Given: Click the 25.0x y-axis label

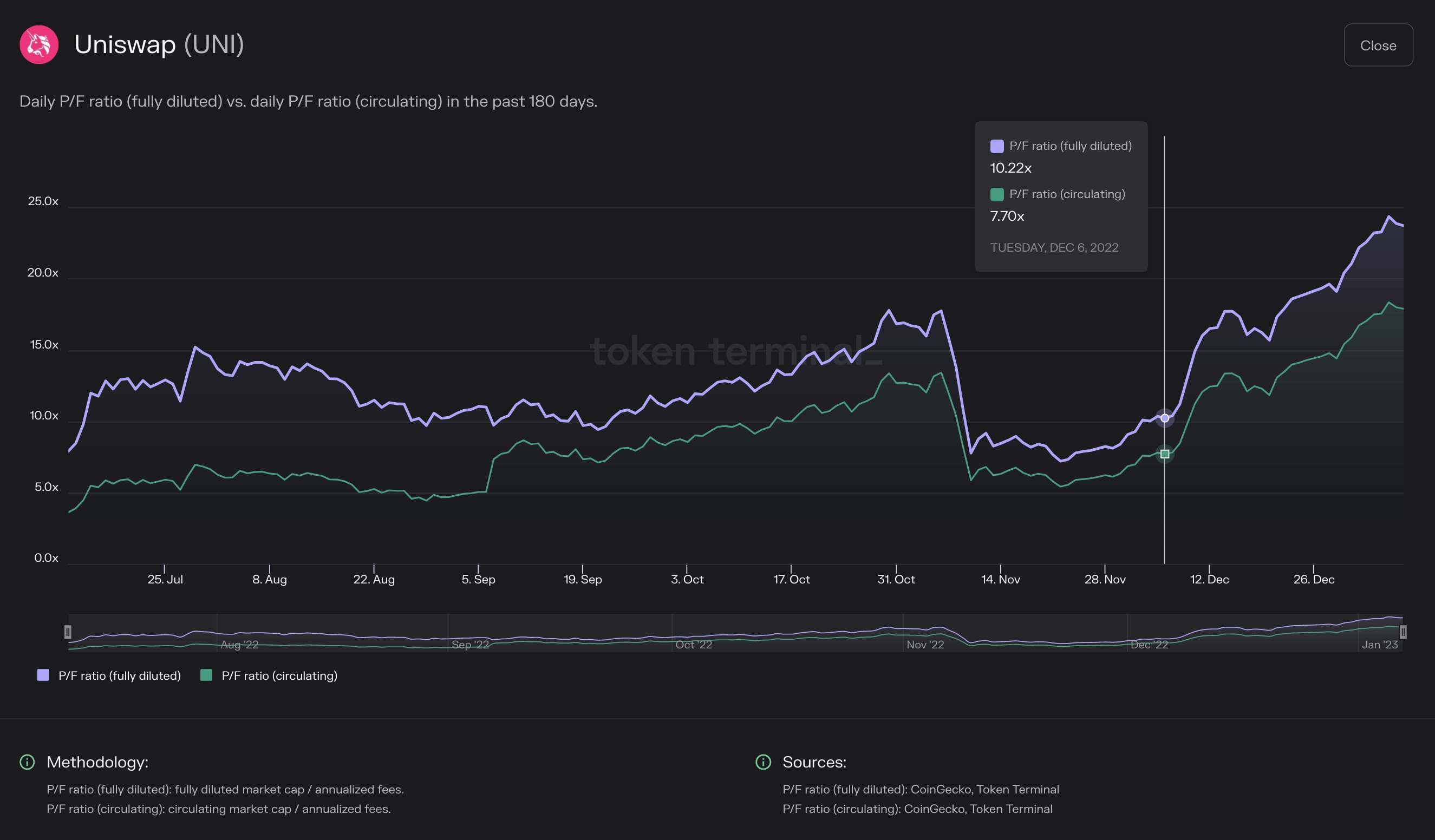Looking at the screenshot, I should (x=43, y=201).
